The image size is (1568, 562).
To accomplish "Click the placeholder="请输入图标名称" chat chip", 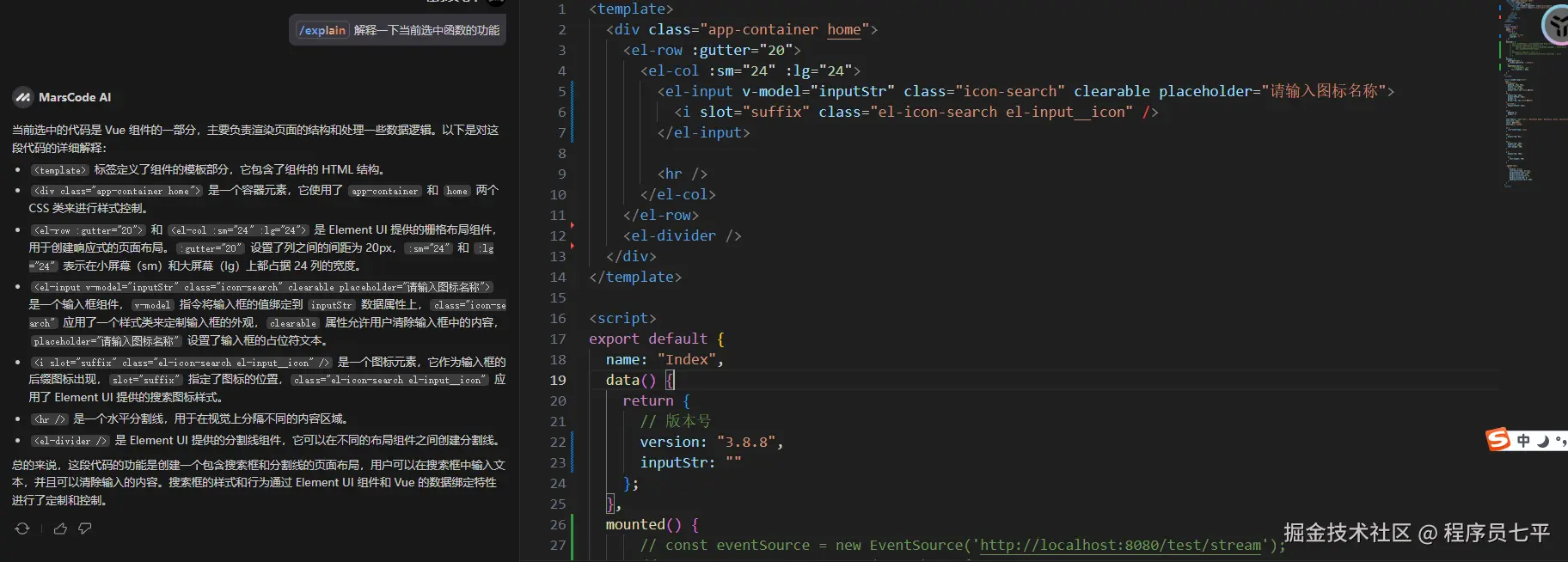I will tap(106, 341).
